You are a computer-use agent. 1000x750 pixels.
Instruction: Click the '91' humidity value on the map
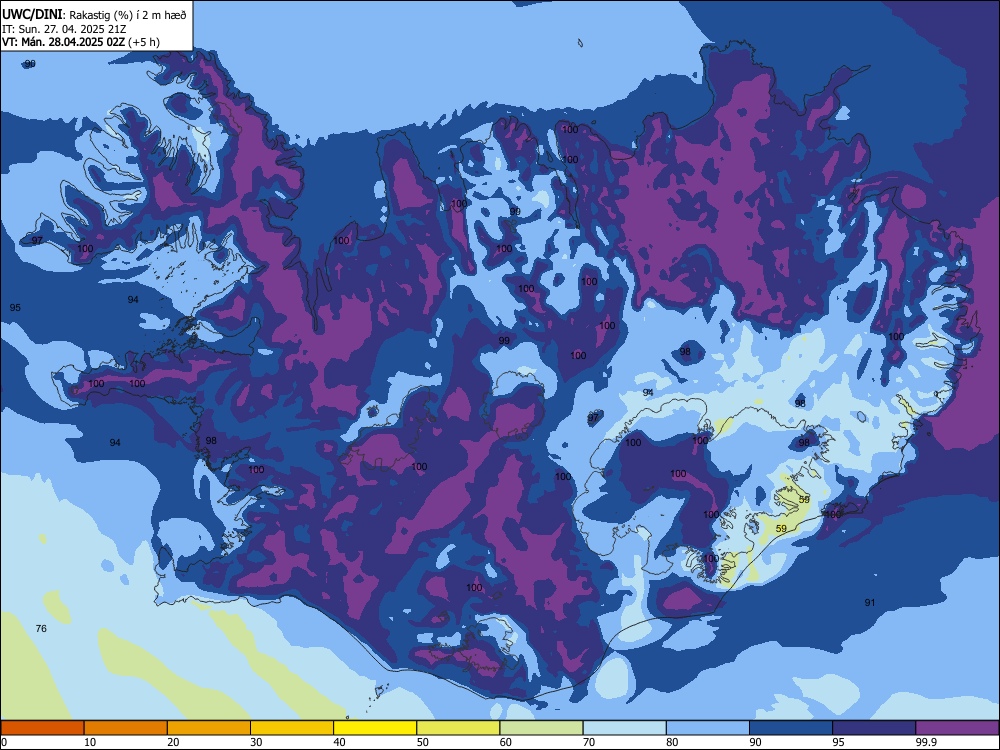(870, 603)
